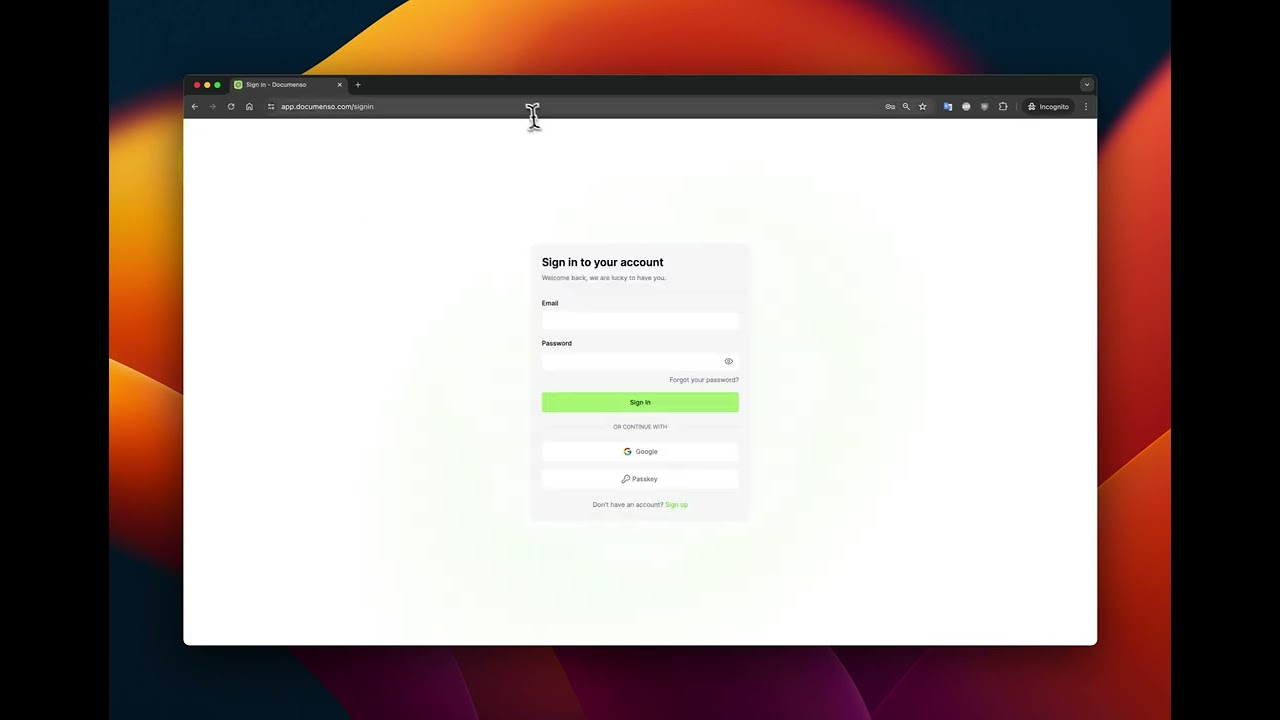Viewport: 1280px width, 720px height.
Task: Open the password manager key icon
Action: [x=890, y=107]
